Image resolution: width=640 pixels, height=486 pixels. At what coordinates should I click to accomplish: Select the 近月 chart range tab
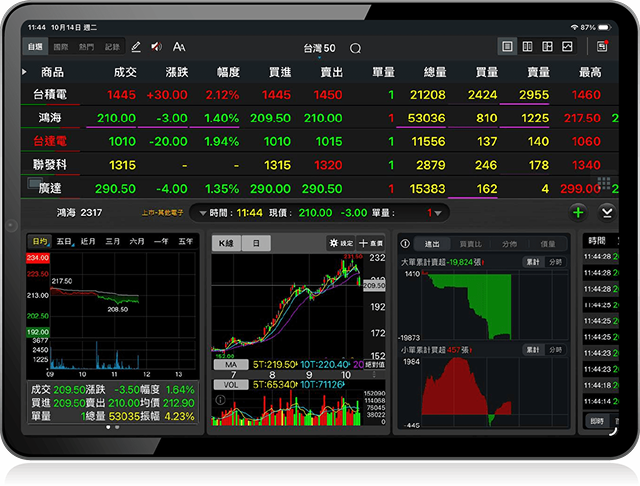click(x=88, y=242)
